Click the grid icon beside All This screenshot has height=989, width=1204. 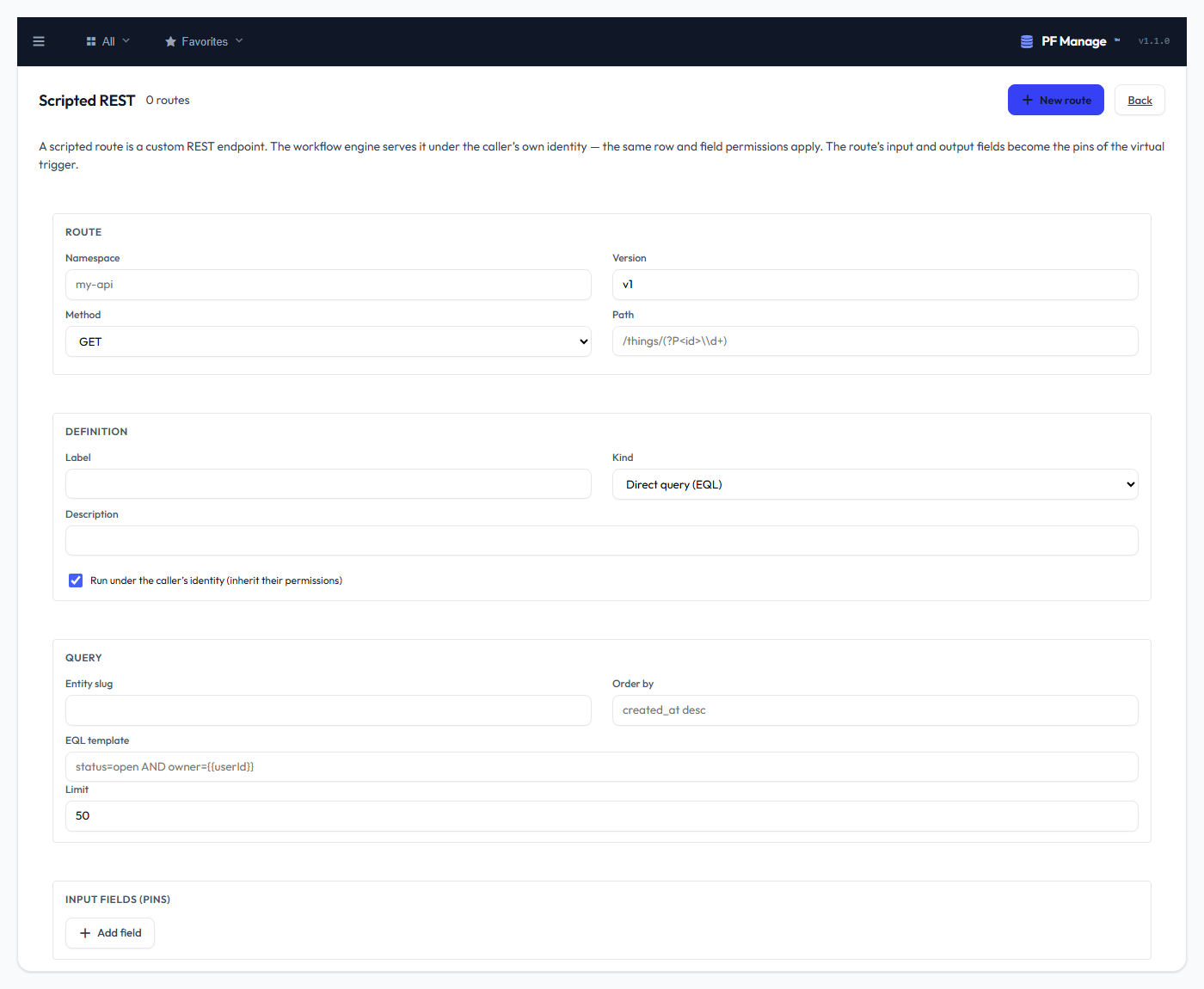point(91,41)
